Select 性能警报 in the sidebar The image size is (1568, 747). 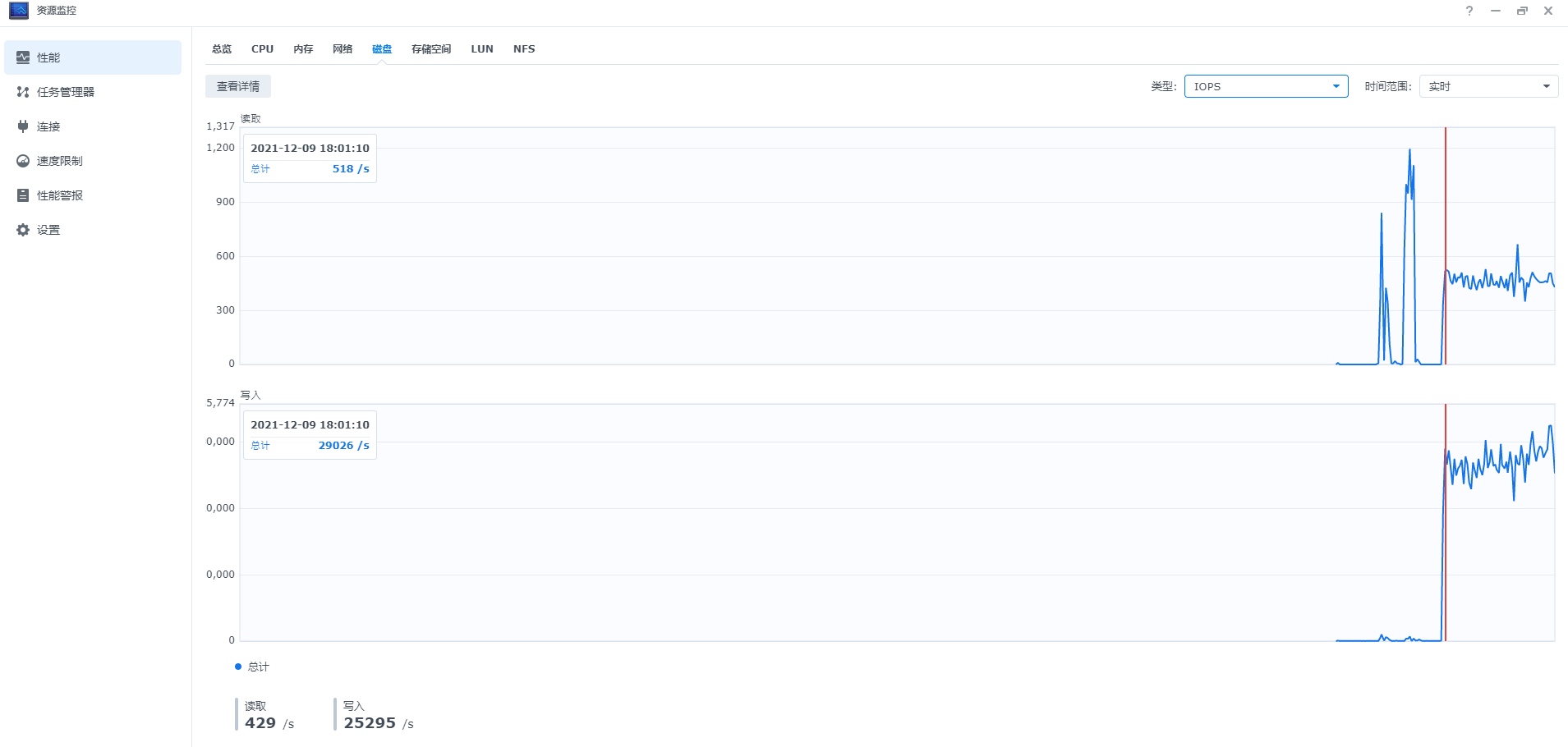93,195
